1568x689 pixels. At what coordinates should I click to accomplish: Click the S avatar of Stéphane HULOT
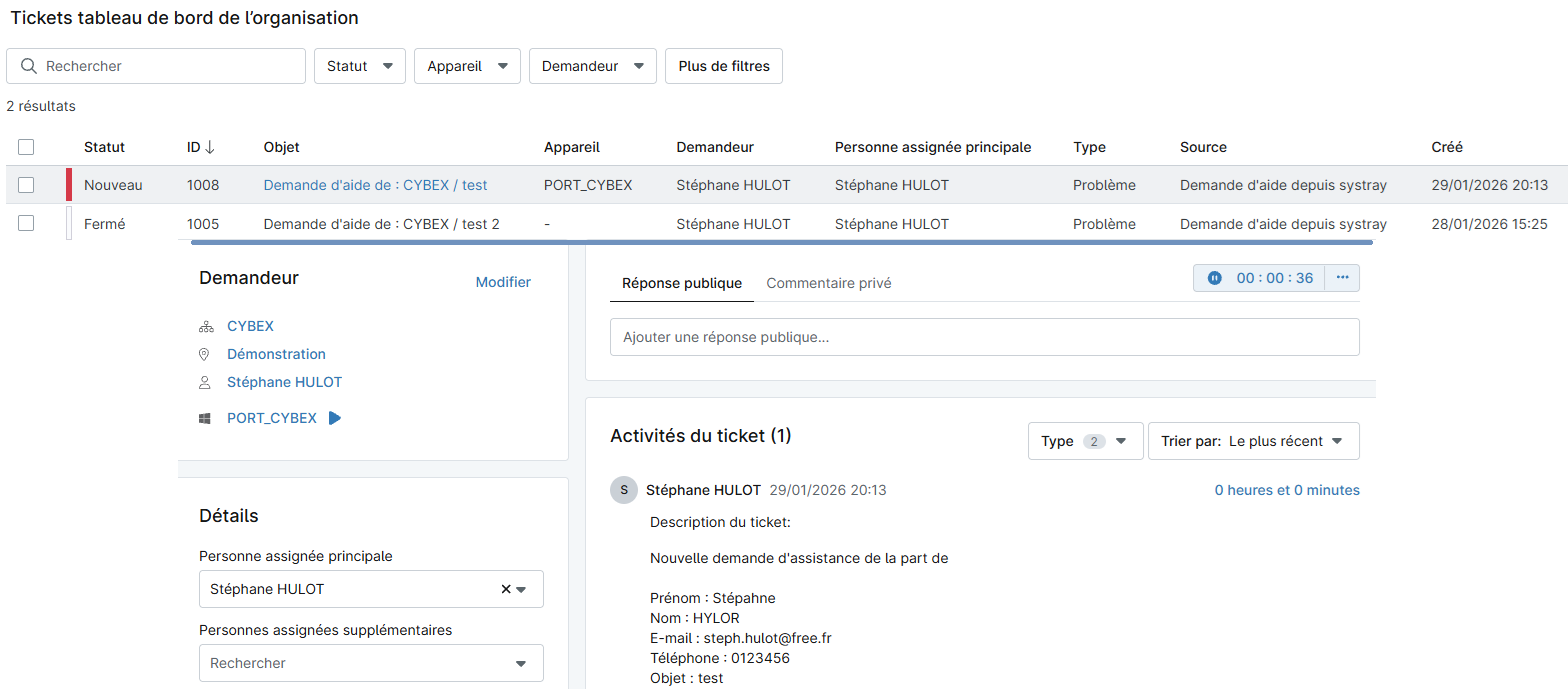tap(623, 490)
